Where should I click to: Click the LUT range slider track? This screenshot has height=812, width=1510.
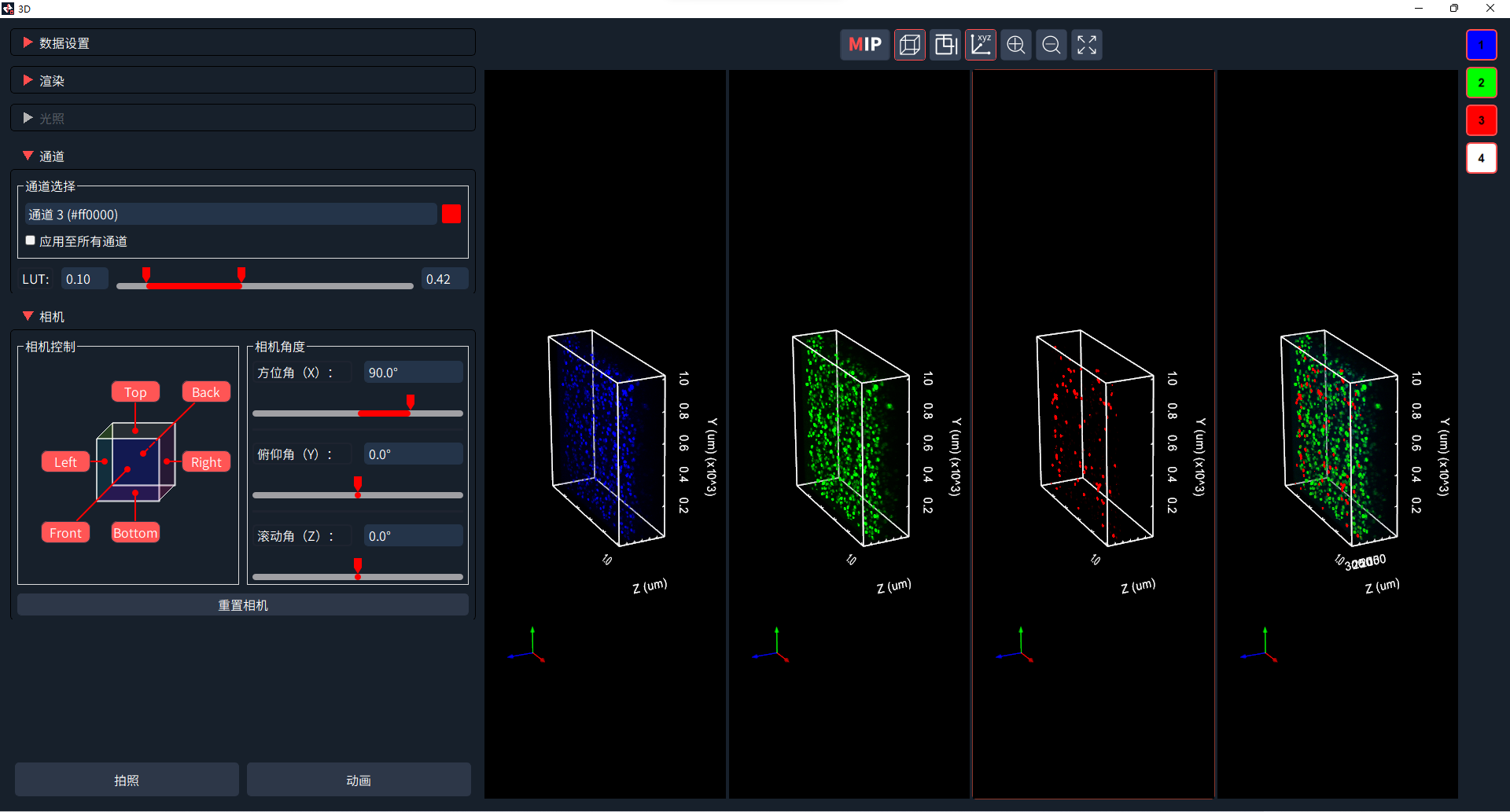[265, 285]
